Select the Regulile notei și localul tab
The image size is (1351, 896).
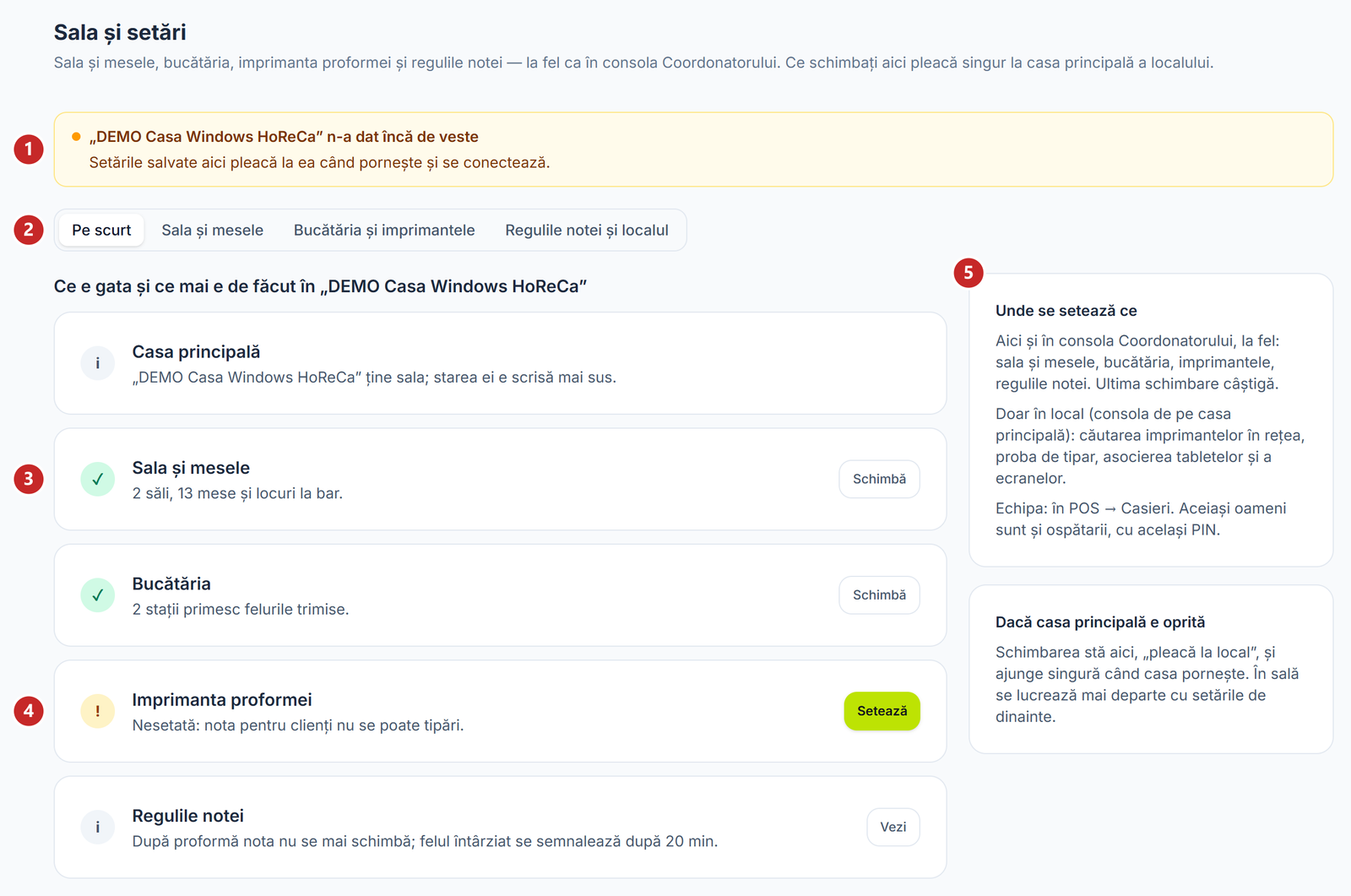tap(587, 230)
